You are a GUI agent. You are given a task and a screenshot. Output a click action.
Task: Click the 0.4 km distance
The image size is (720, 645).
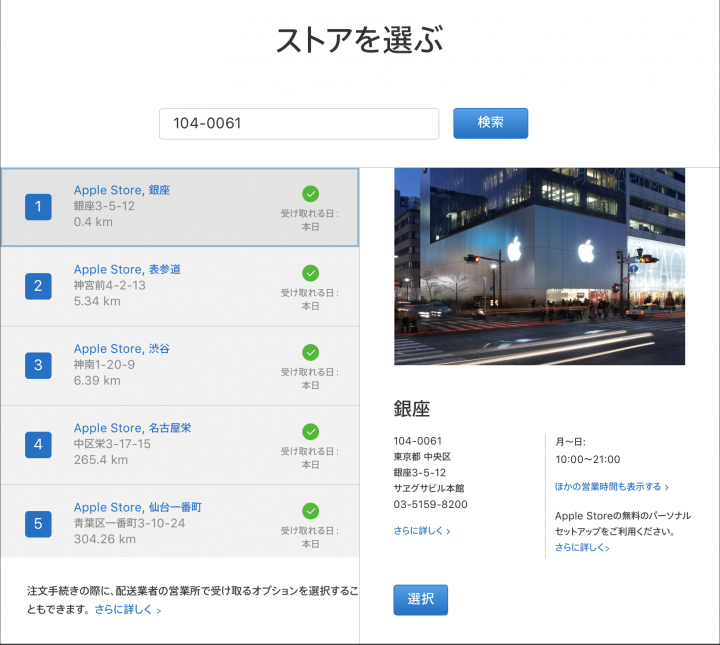93,222
